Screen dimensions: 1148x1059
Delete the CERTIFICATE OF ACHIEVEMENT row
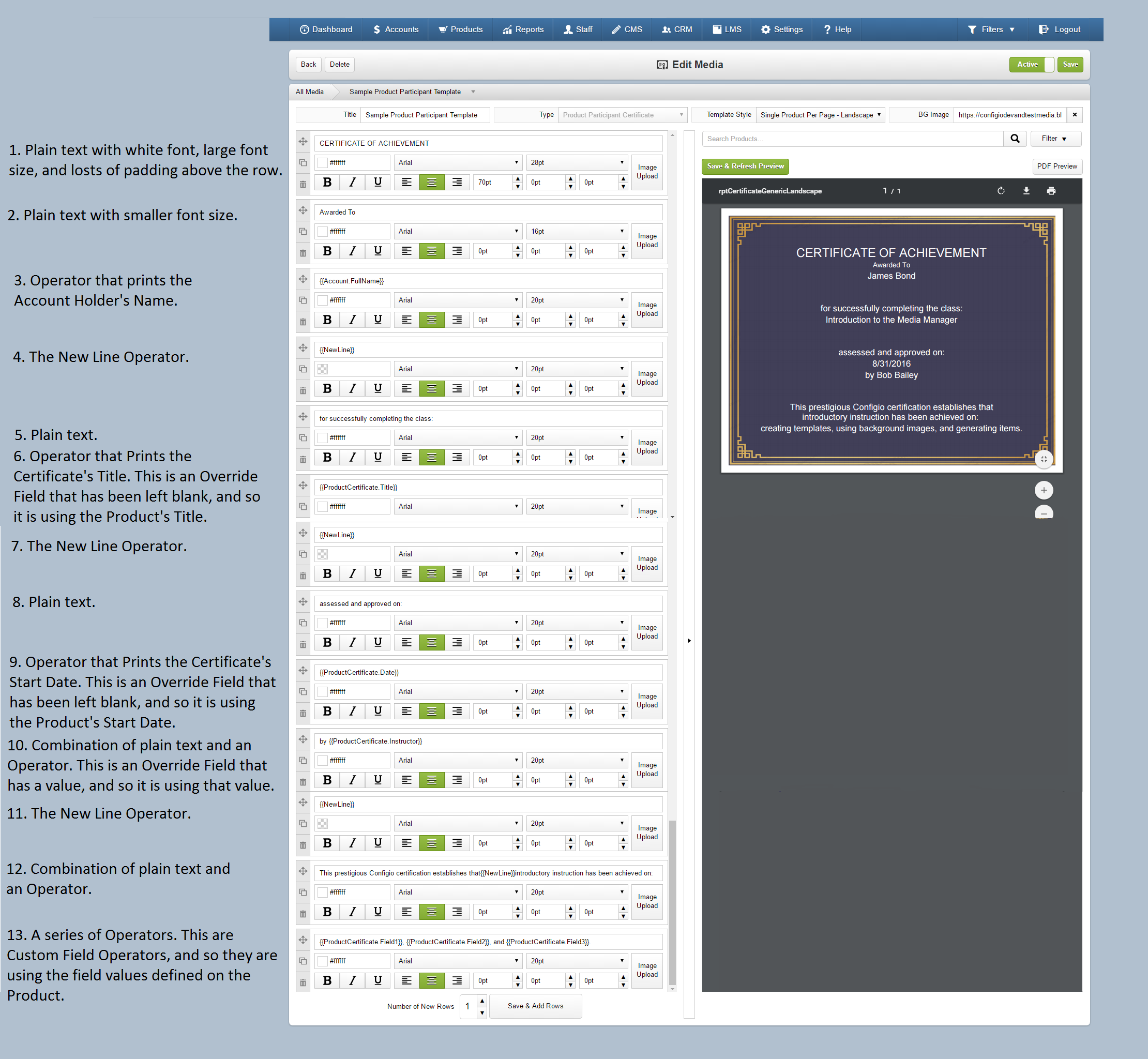[x=303, y=184]
